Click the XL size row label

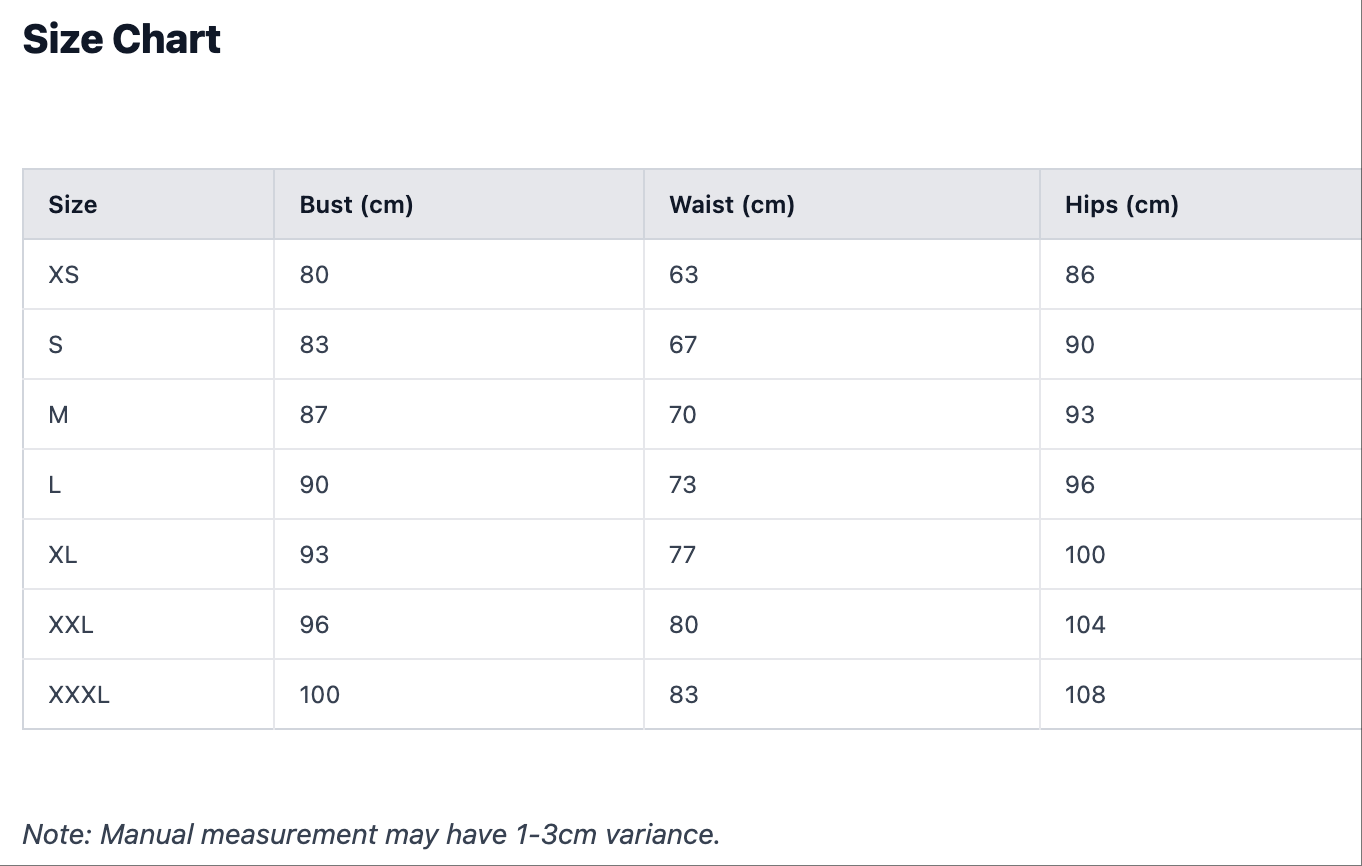(x=63, y=555)
